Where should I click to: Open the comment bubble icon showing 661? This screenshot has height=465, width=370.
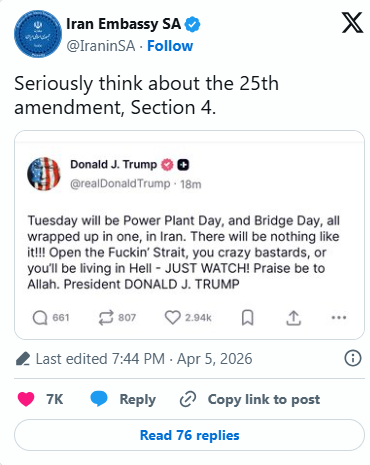(x=40, y=317)
